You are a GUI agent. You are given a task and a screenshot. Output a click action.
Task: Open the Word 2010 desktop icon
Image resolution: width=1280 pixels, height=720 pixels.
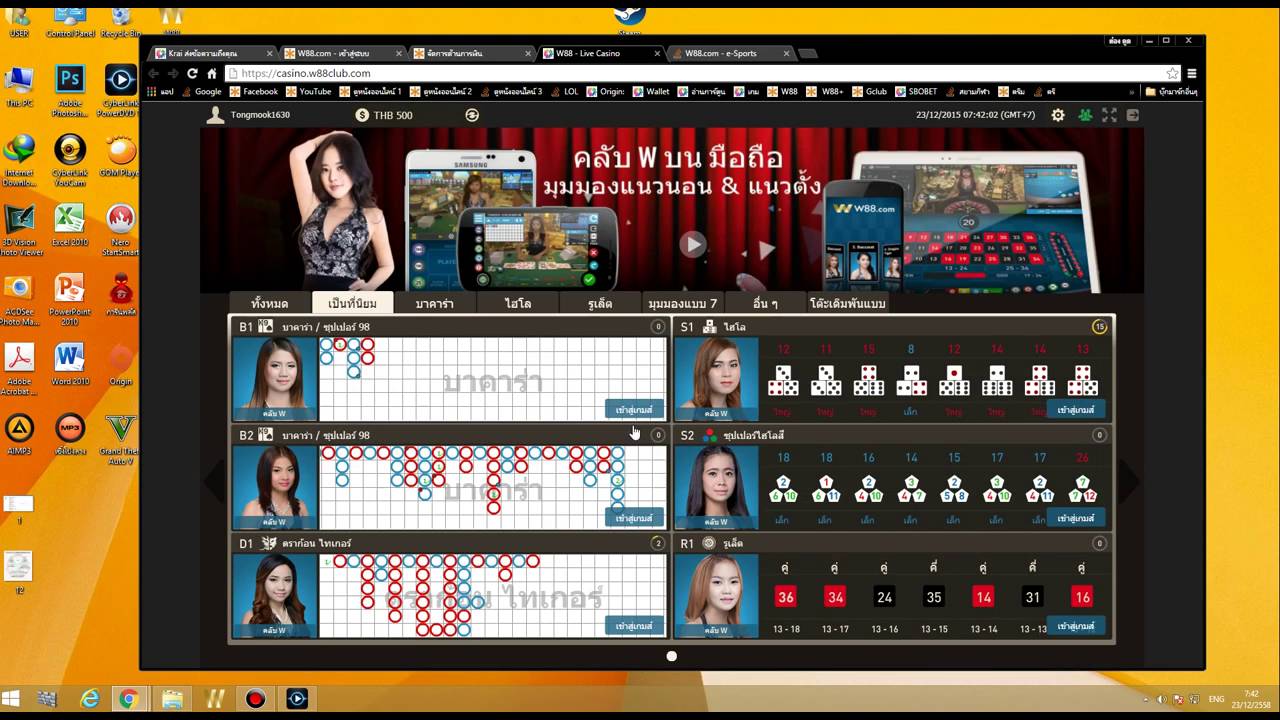(x=70, y=363)
